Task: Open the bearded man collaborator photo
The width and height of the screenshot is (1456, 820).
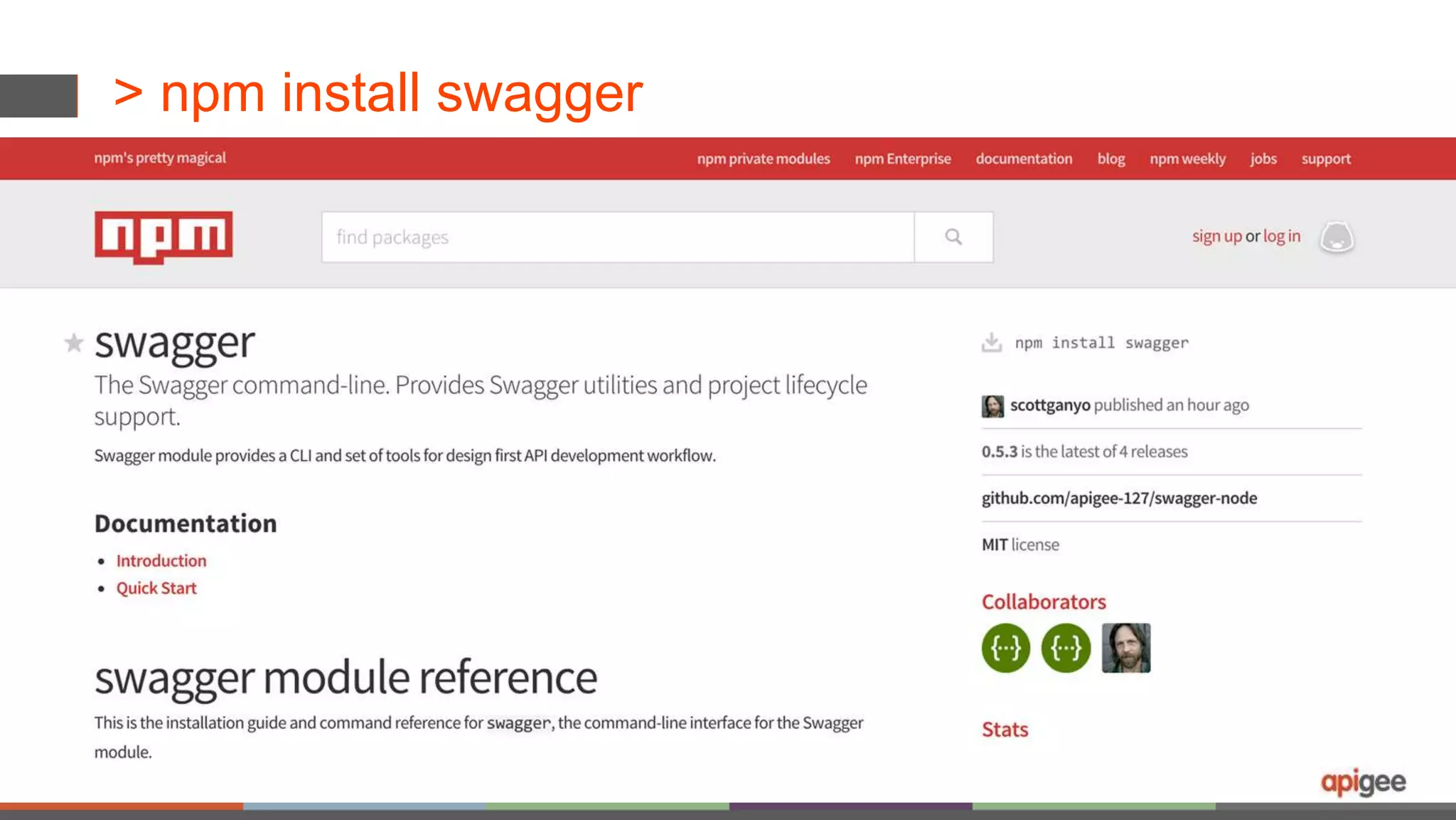Action: coord(1126,648)
